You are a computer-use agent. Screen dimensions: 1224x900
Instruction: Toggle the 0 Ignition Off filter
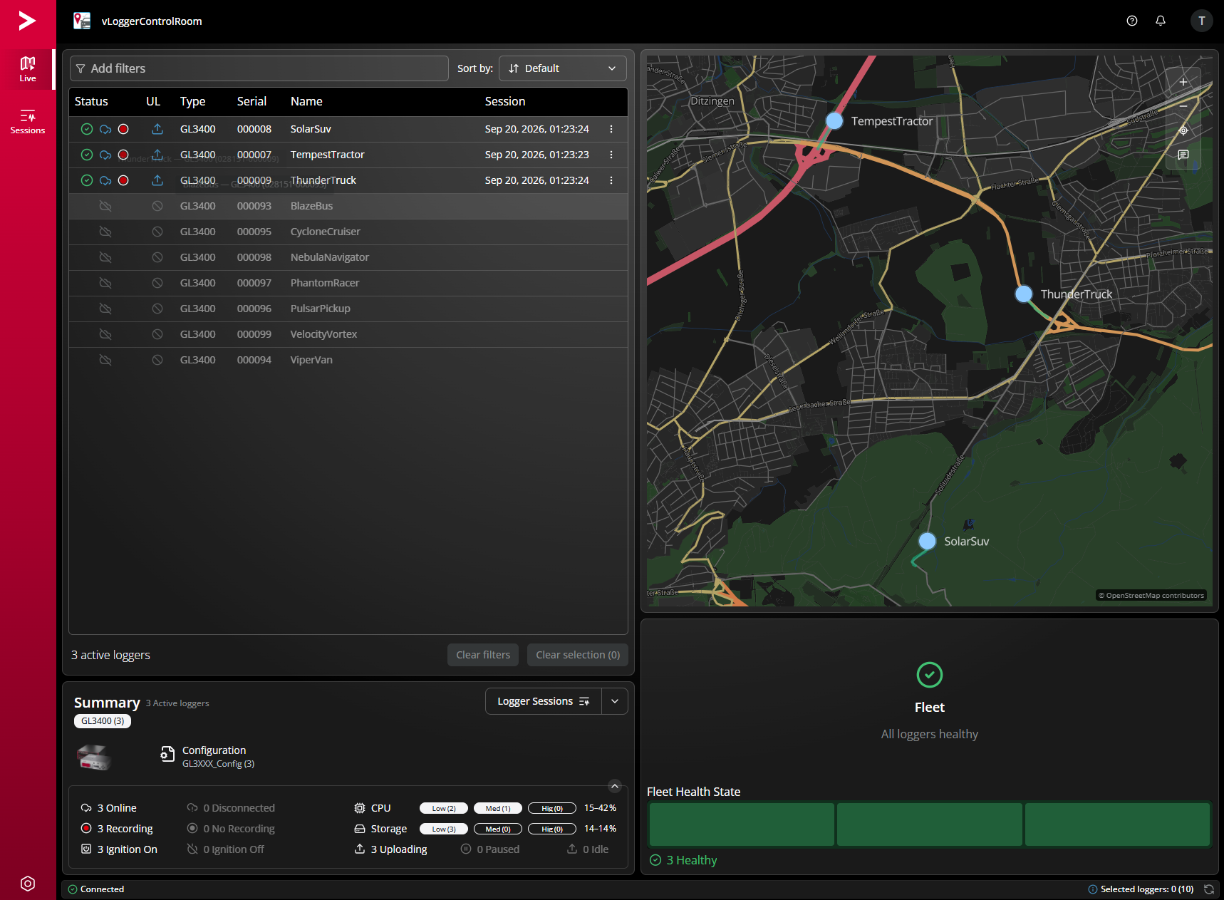coord(225,849)
